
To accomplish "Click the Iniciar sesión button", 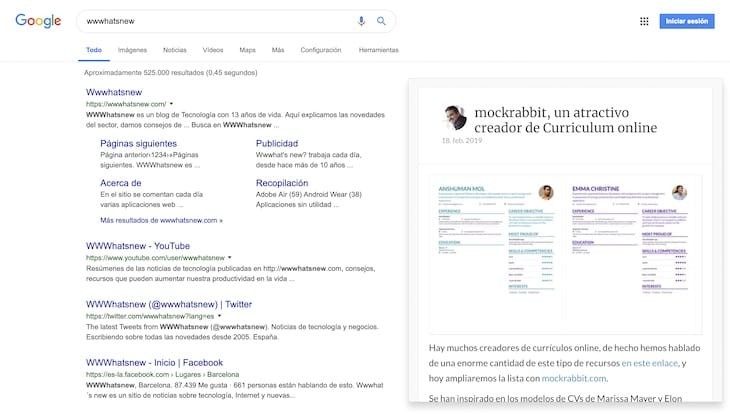I will (x=687, y=21).
